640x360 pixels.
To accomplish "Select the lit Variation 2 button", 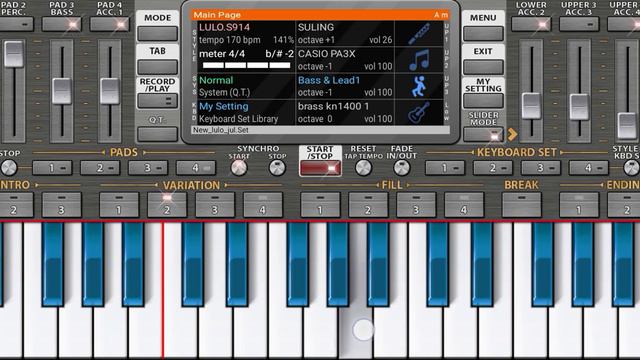I will point(167,204).
